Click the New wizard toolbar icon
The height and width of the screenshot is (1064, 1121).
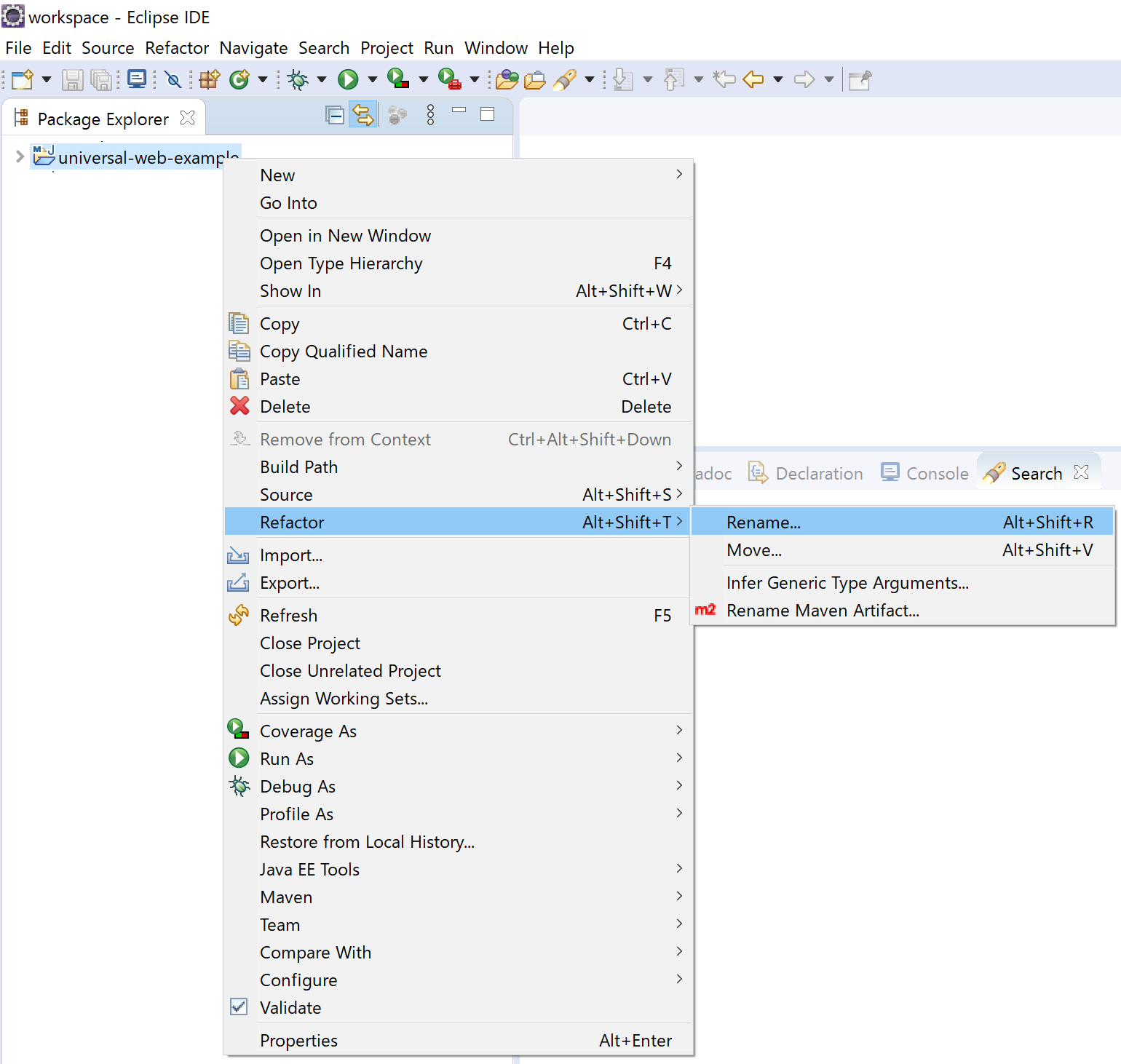(x=23, y=79)
